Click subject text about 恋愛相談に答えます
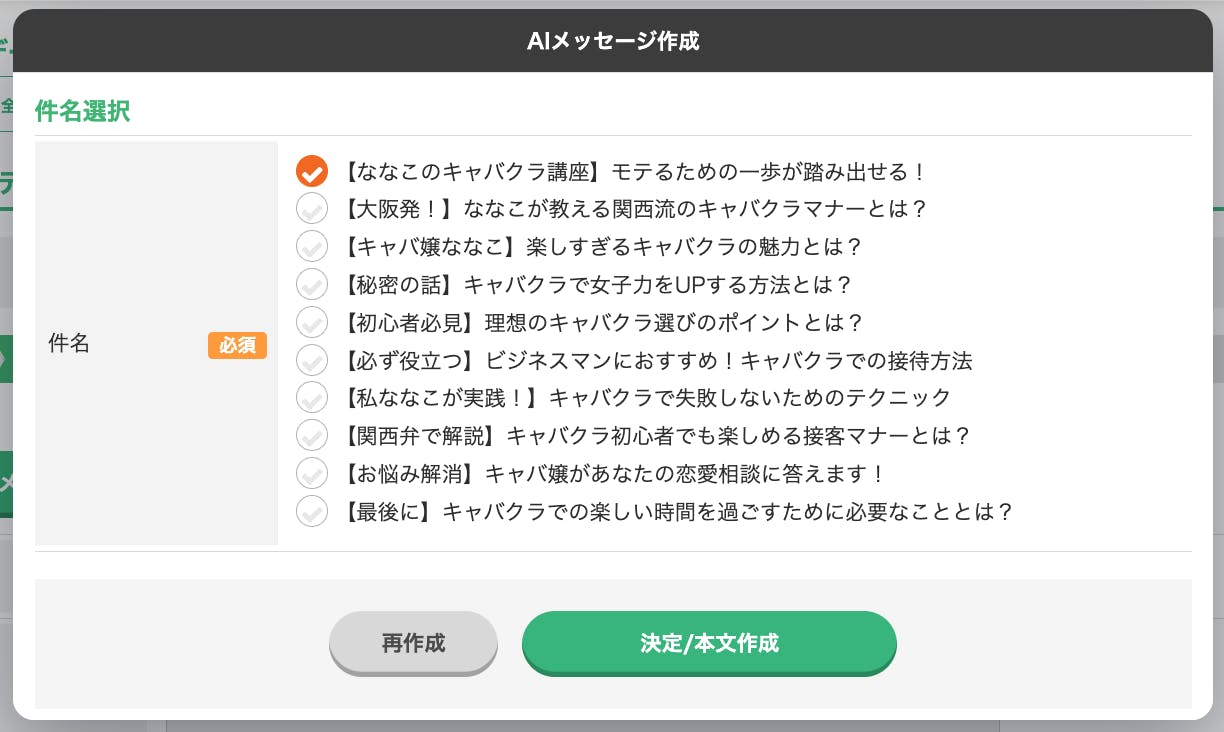Image resolution: width=1224 pixels, height=732 pixels. tap(614, 473)
